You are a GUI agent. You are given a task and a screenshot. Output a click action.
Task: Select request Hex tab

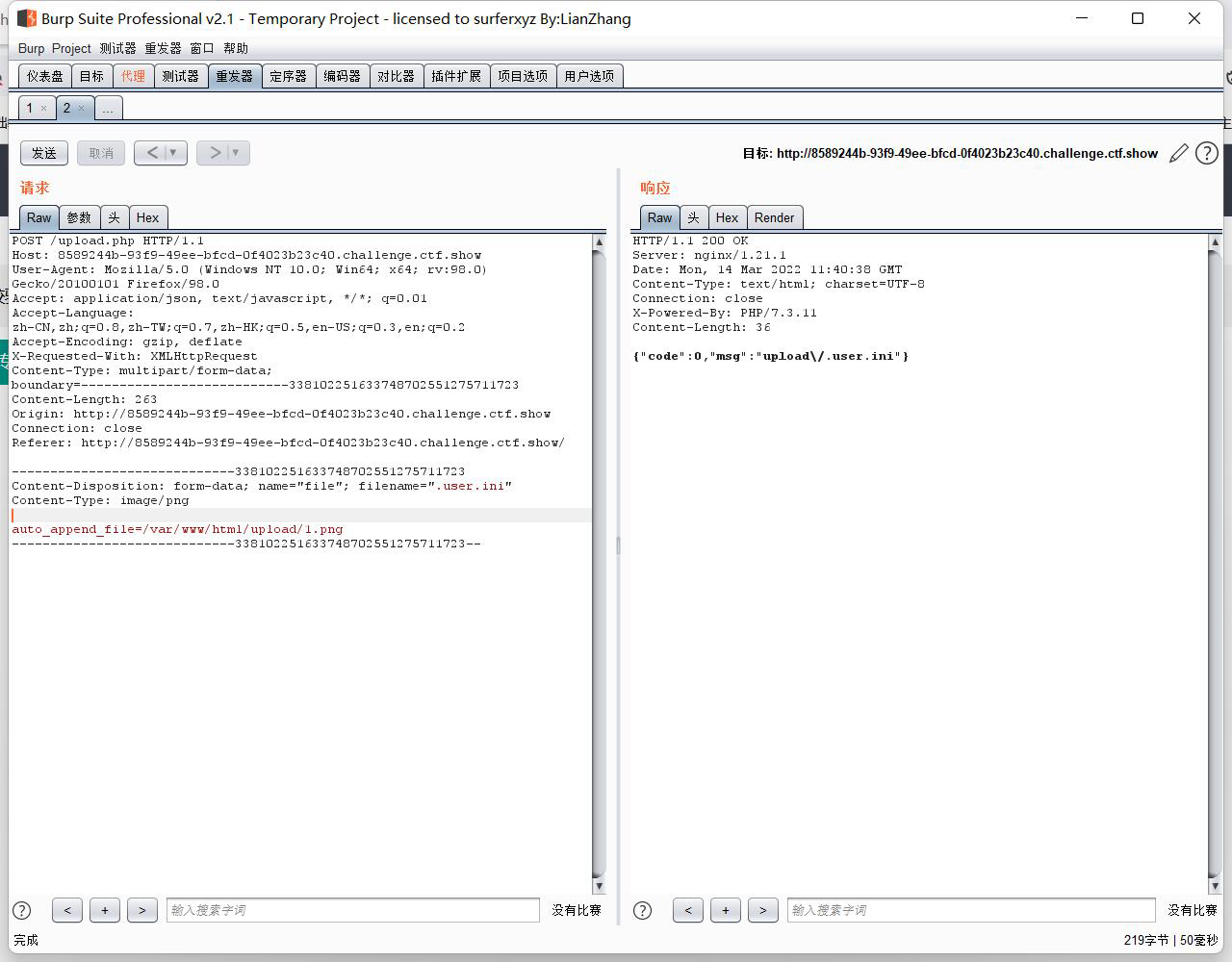click(148, 217)
